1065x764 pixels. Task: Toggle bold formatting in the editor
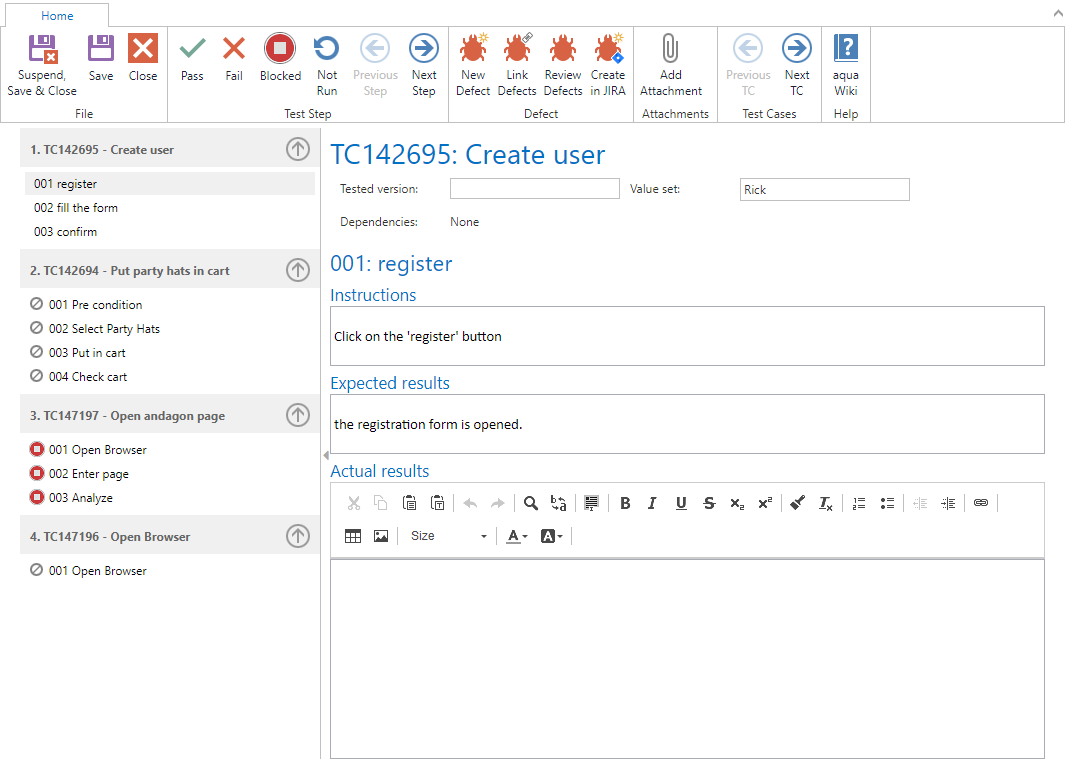[x=625, y=504]
